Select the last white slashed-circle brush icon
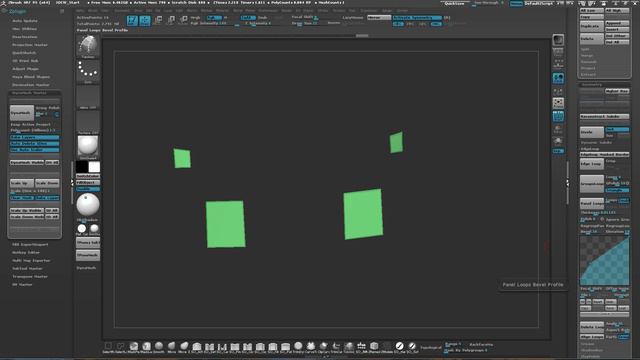The image size is (640, 360). tap(412, 347)
